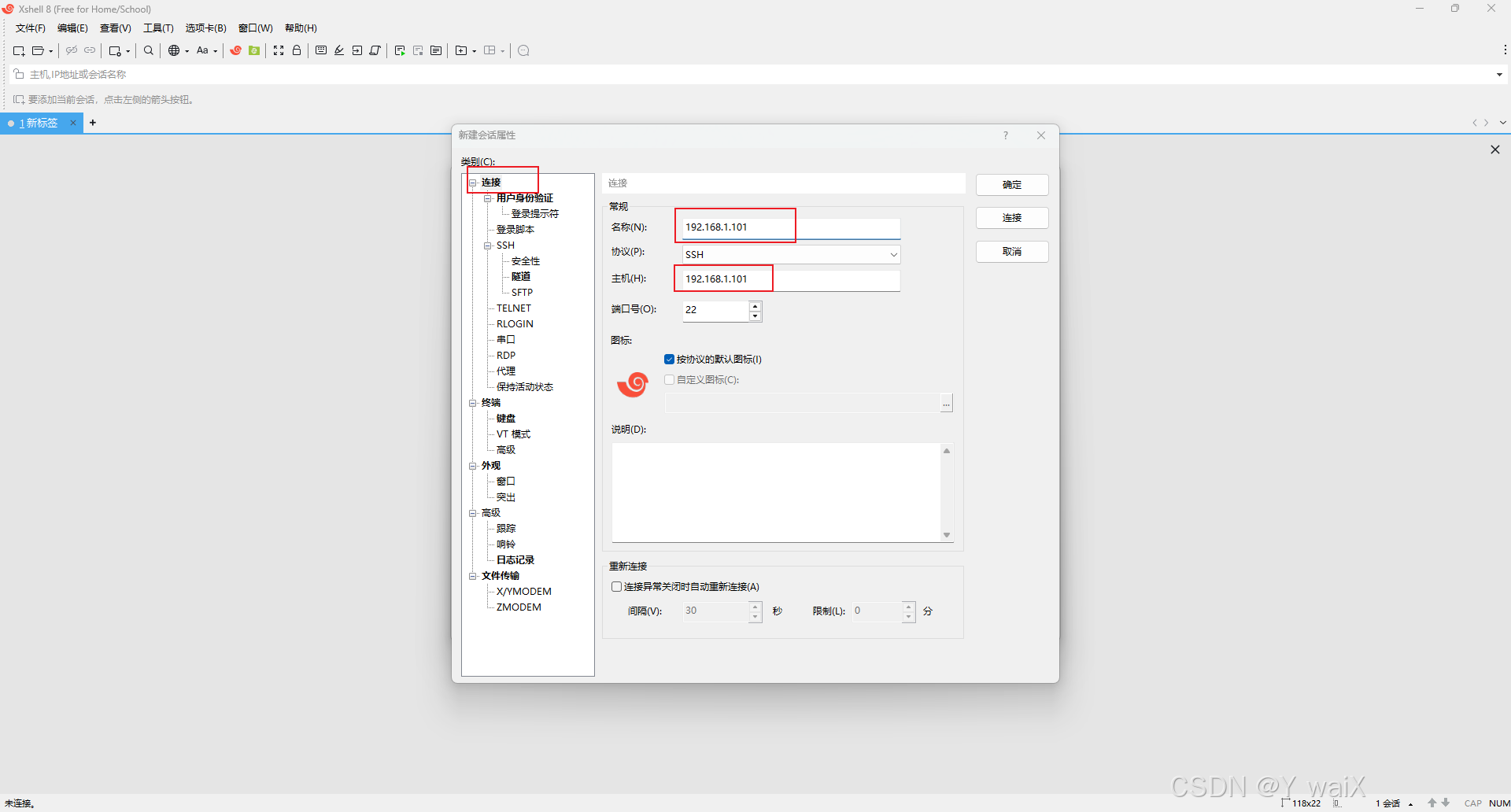
Task: Open the 选项卡(B) menu
Action: [205, 28]
